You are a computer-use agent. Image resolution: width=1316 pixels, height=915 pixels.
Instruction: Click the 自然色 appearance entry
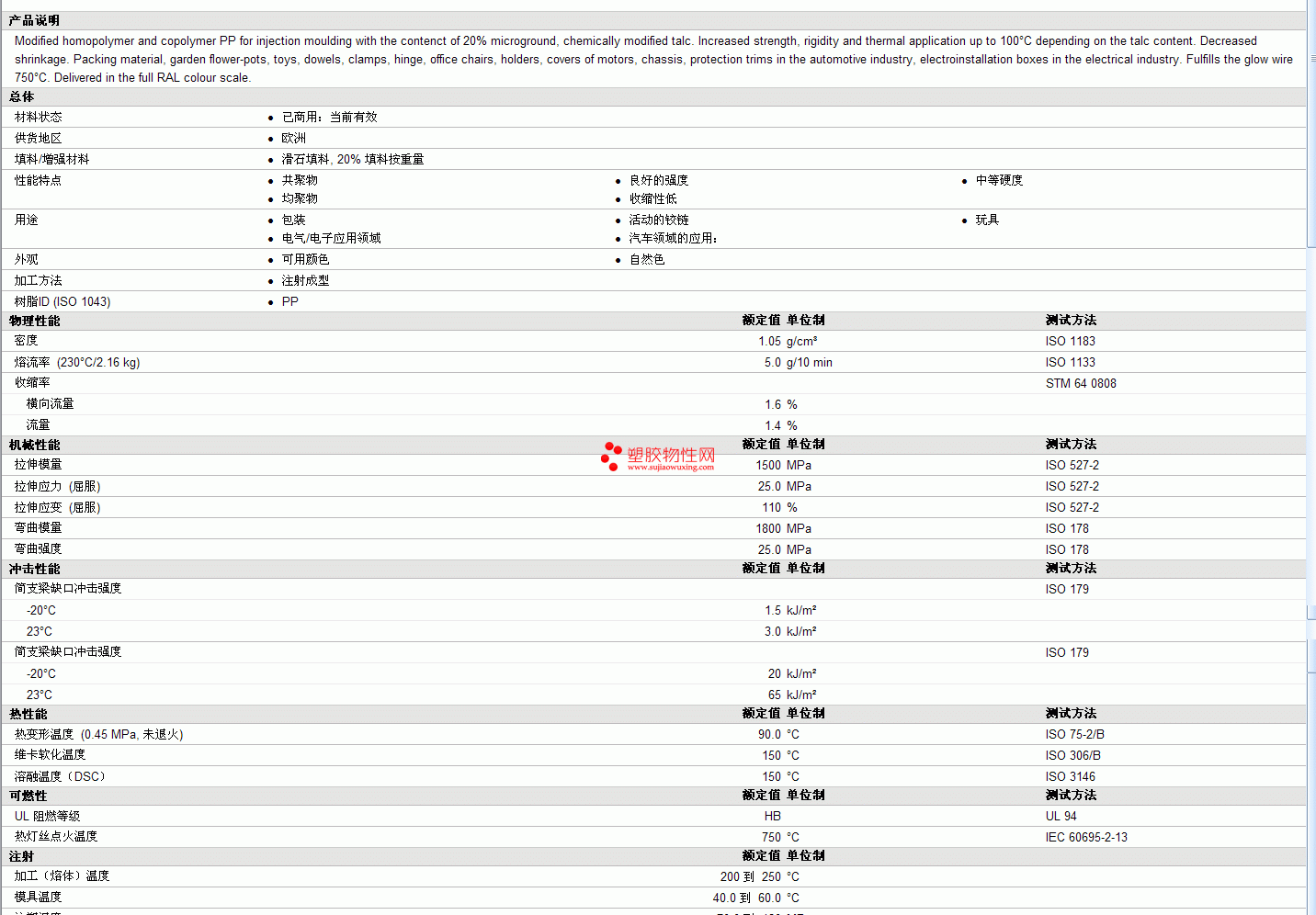(647, 259)
